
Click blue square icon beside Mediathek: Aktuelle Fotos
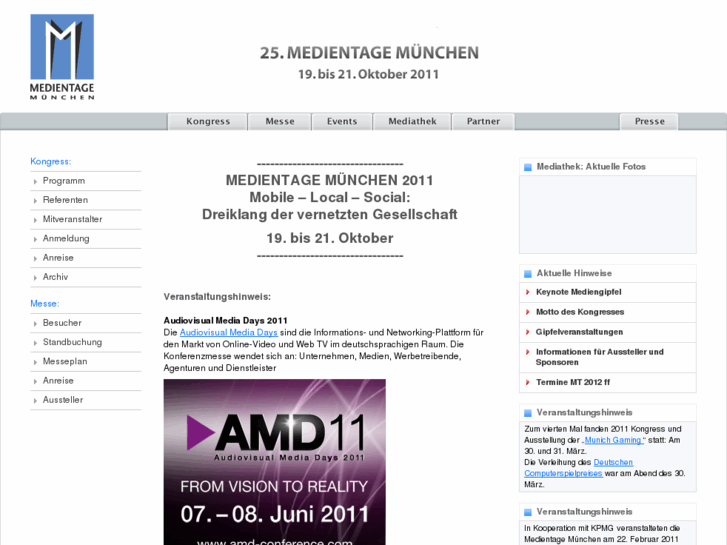click(528, 167)
